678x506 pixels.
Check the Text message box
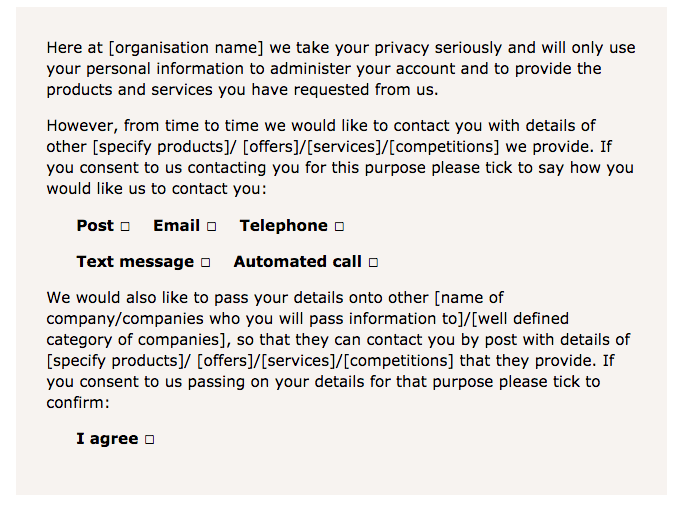[x=206, y=263]
